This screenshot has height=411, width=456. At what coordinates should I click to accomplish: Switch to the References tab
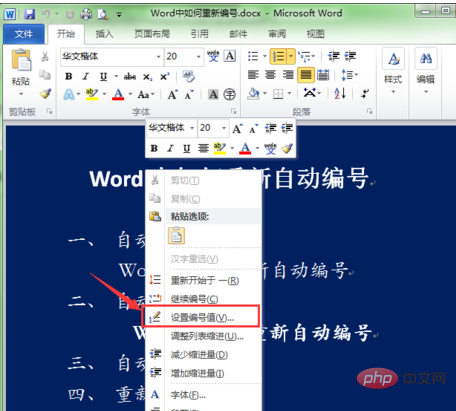click(x=200, y=34)
